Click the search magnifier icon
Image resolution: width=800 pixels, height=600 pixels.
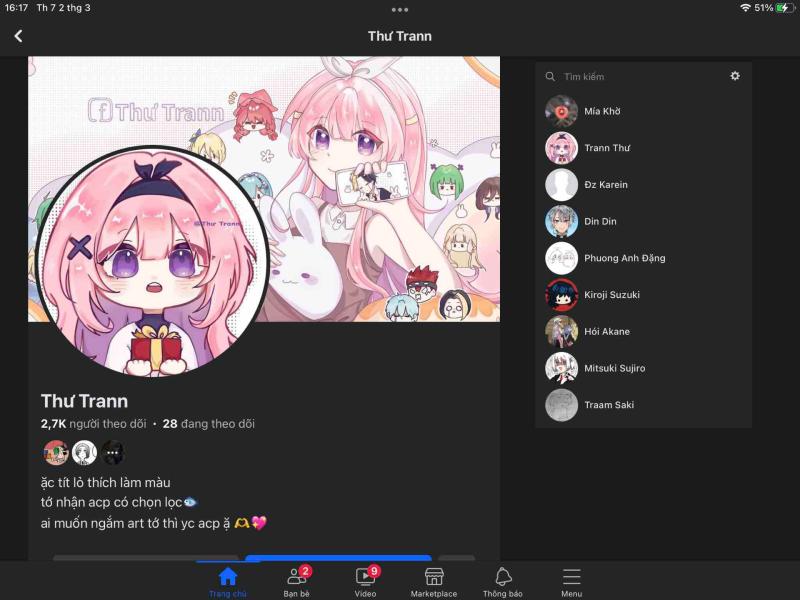tap(550, 77)
